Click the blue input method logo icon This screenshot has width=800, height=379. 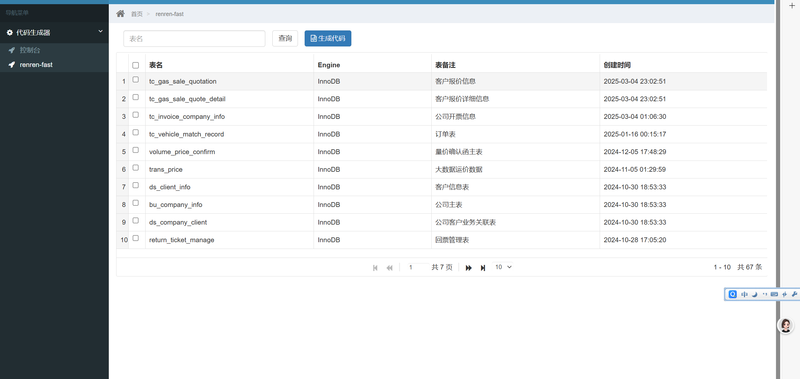coord(733,294)
